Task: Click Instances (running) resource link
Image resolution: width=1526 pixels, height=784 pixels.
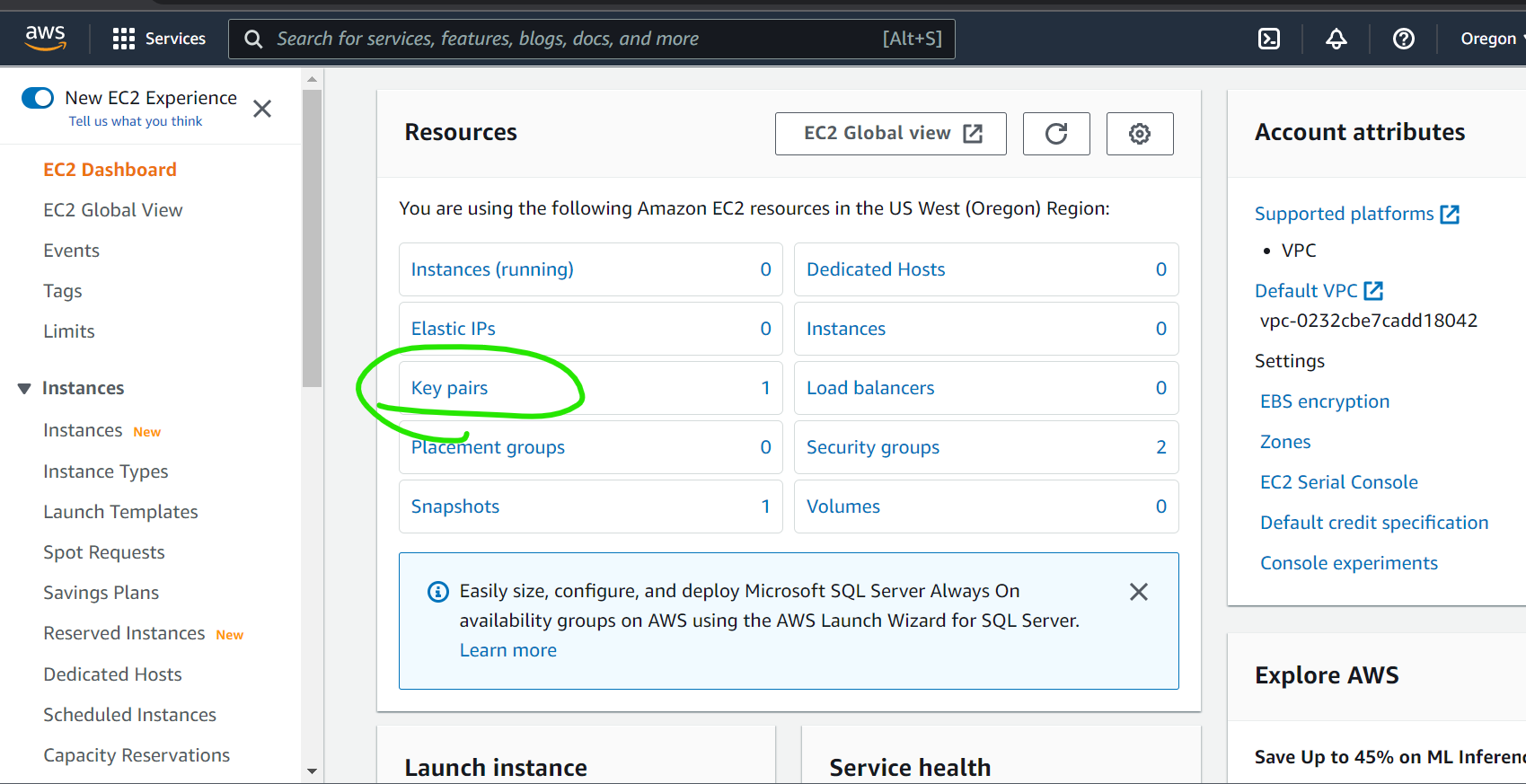Action: [492, 269]
